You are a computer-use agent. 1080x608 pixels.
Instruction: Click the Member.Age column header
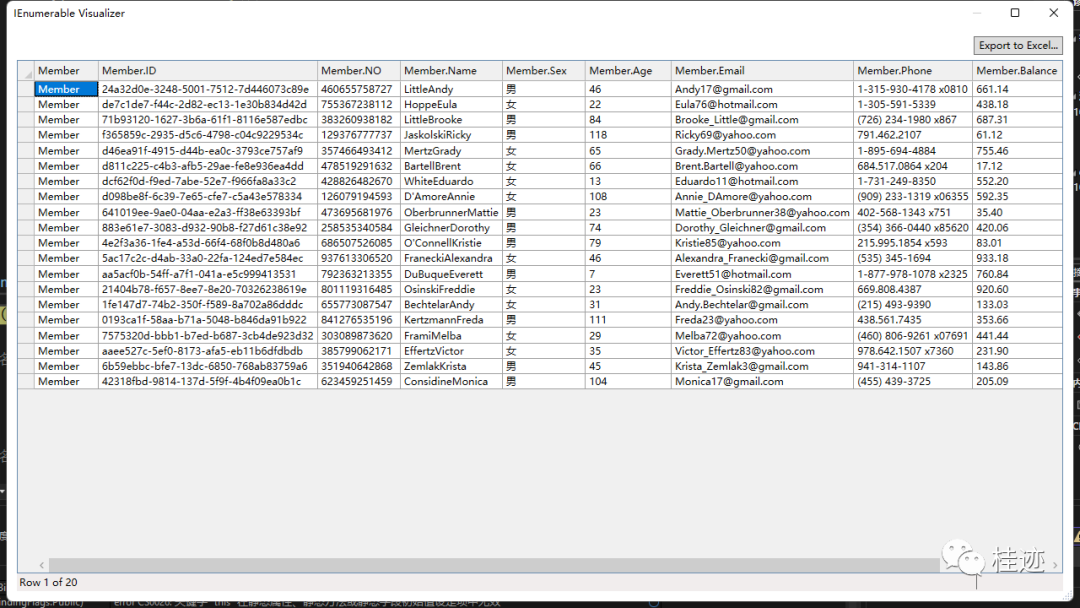pyautogui.click(x=628, y=70)
